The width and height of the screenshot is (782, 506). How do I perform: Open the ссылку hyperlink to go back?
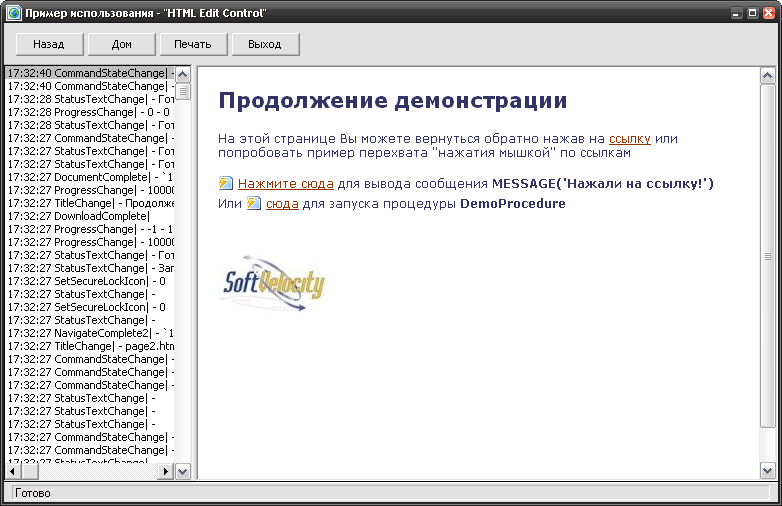click(629, 138)
